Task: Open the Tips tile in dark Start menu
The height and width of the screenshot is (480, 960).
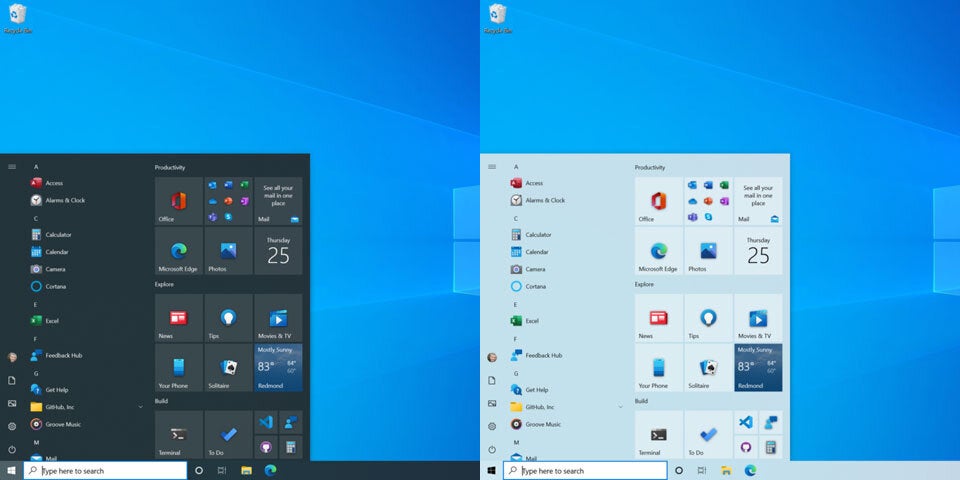Action: coord(228,318)
